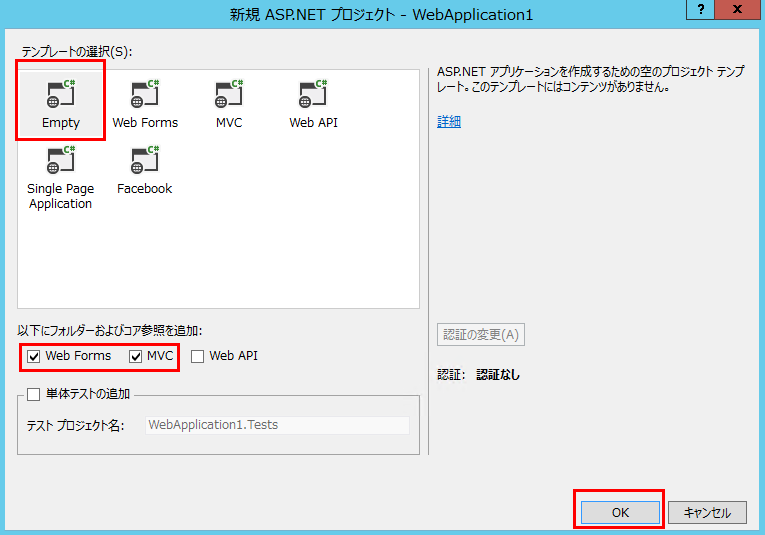Cancel with the キャンセル button
765x535 pixels.
point(707,513)
